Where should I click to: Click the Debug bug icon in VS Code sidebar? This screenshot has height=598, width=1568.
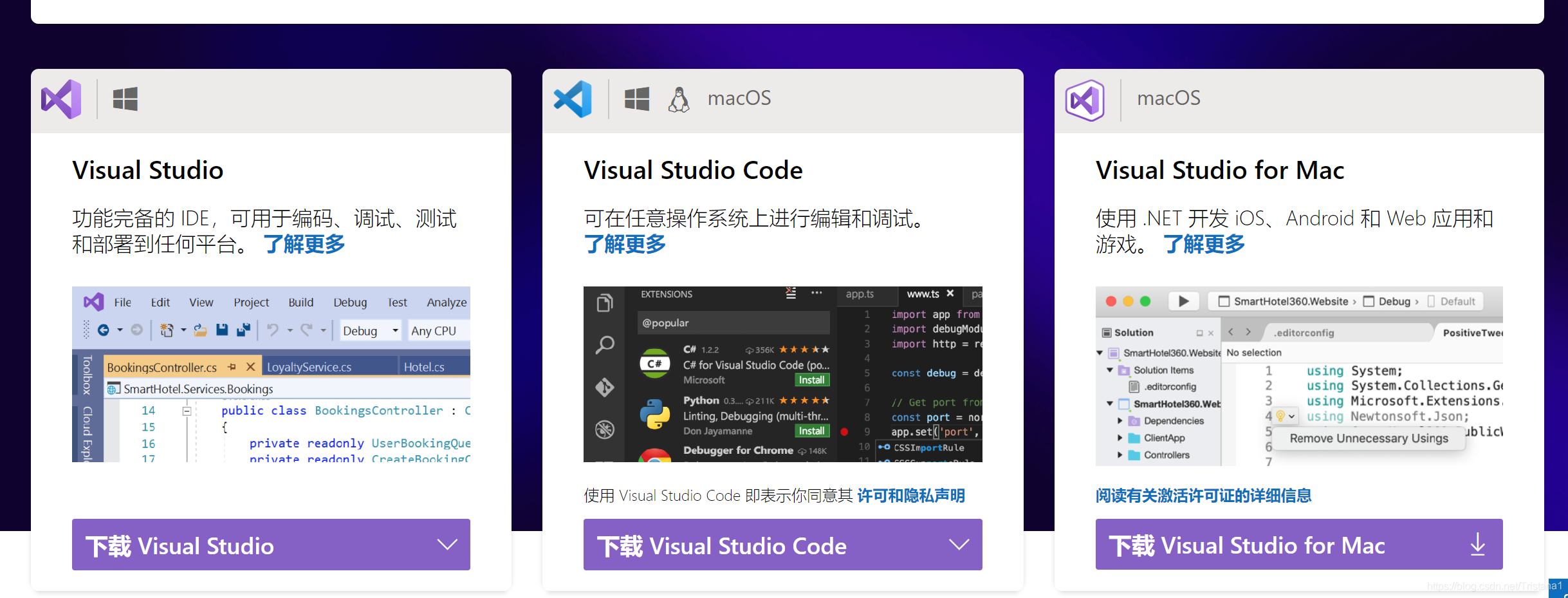(605, 429)
